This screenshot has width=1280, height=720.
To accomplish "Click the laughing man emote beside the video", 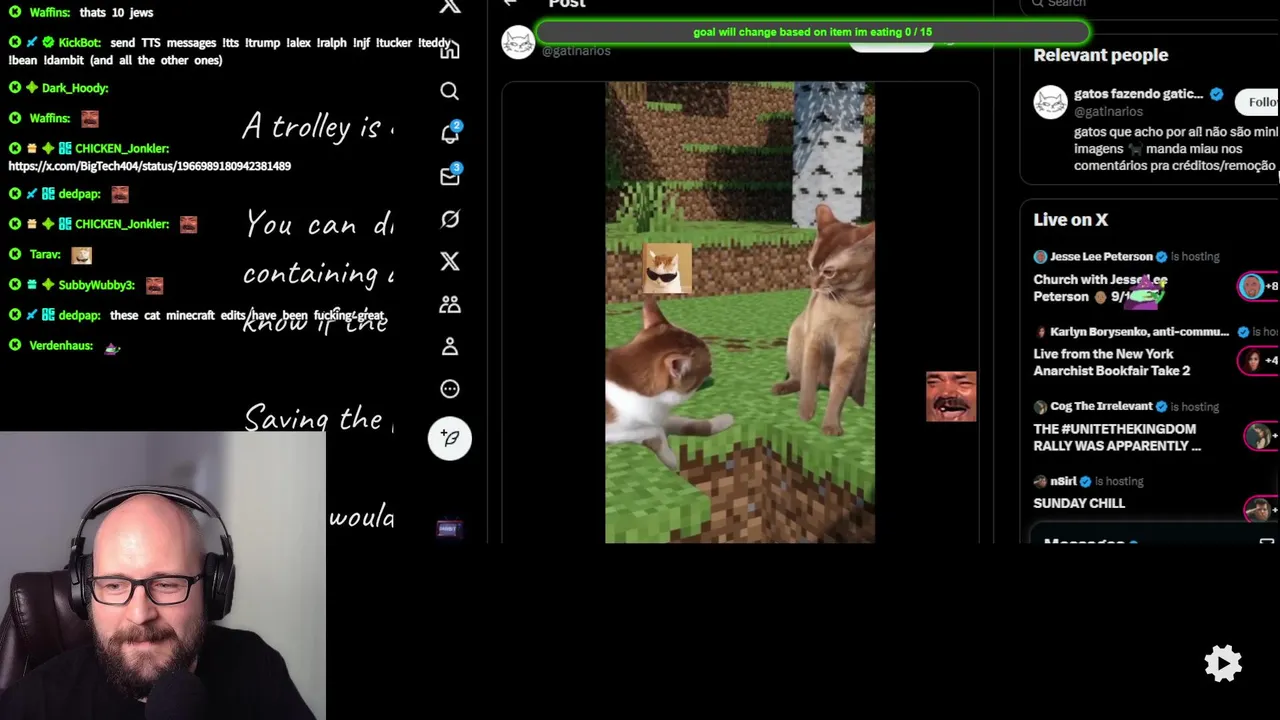I will (951, 397).
